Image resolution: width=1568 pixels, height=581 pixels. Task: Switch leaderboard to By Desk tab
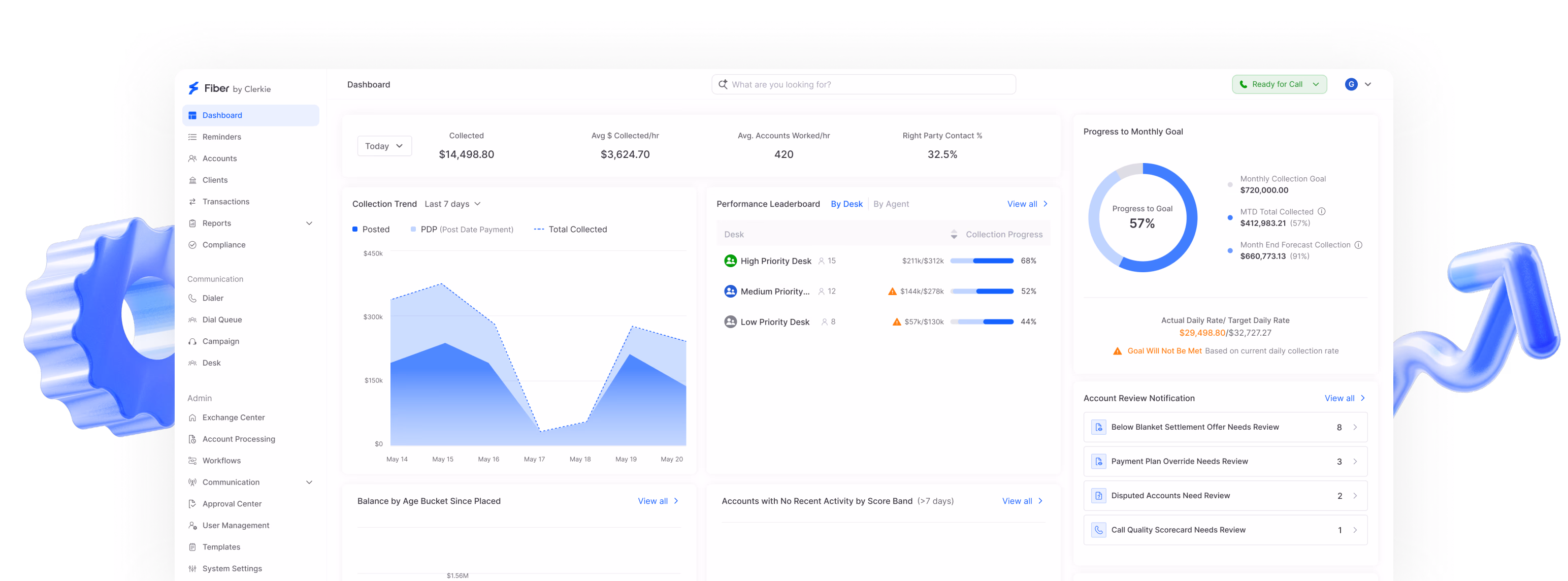coord(846,204)
